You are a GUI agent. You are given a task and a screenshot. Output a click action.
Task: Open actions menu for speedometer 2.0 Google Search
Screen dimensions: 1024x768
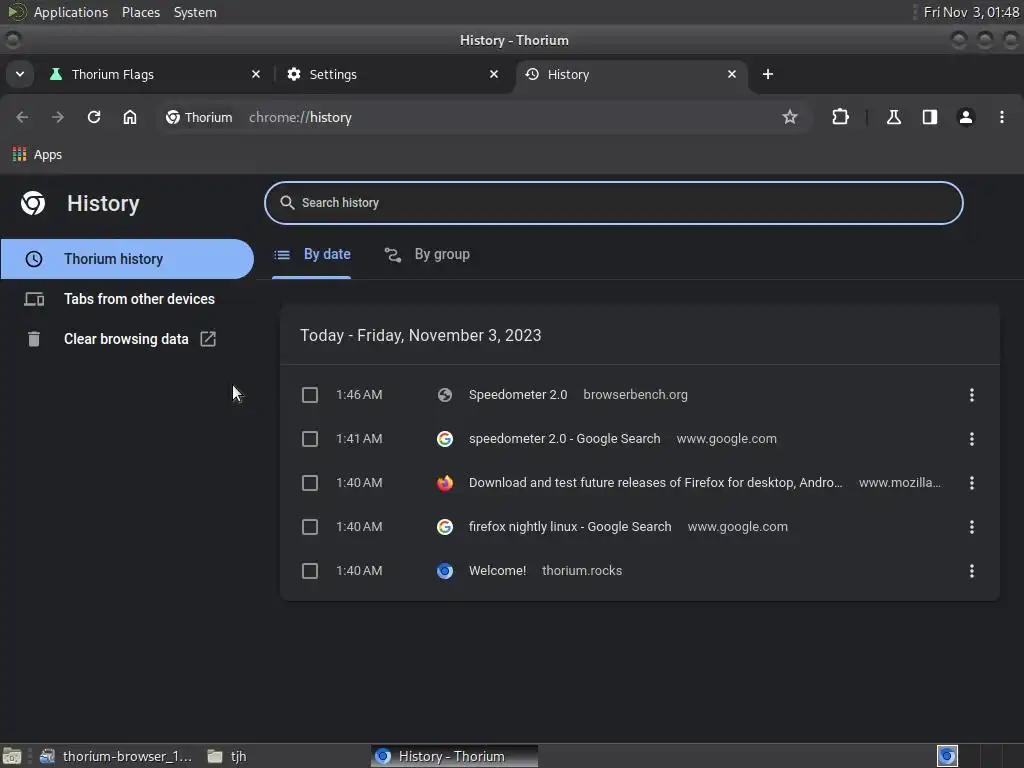pos(972,439)
